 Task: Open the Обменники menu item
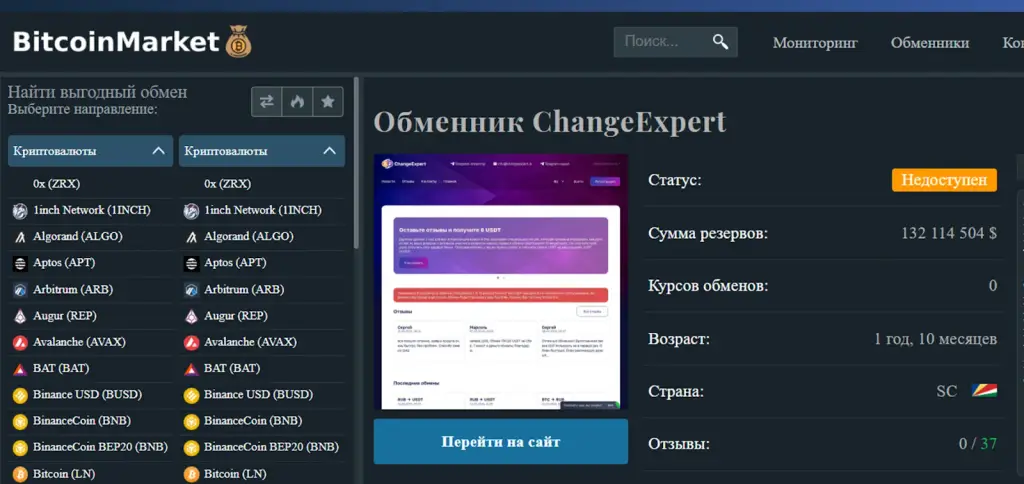point(930,43)
